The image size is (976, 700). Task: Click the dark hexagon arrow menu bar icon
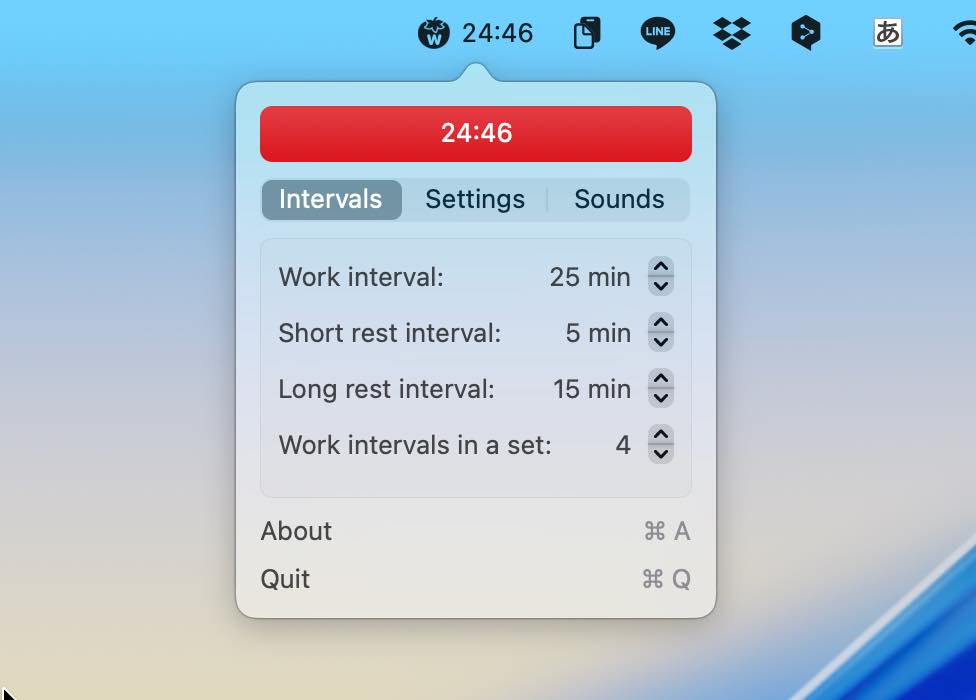[x=805, y=33]
